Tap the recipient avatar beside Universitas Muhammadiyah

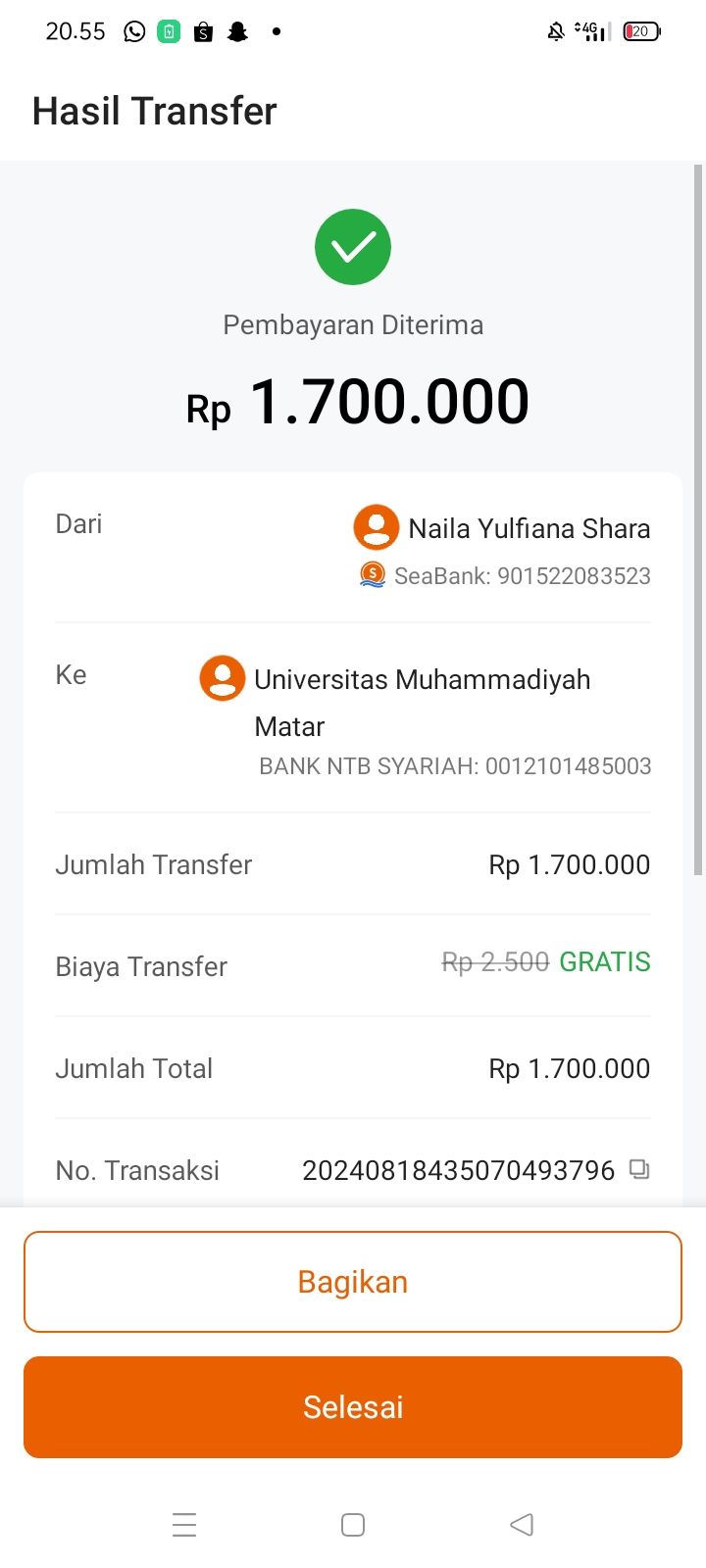click(x=223, y=678)
